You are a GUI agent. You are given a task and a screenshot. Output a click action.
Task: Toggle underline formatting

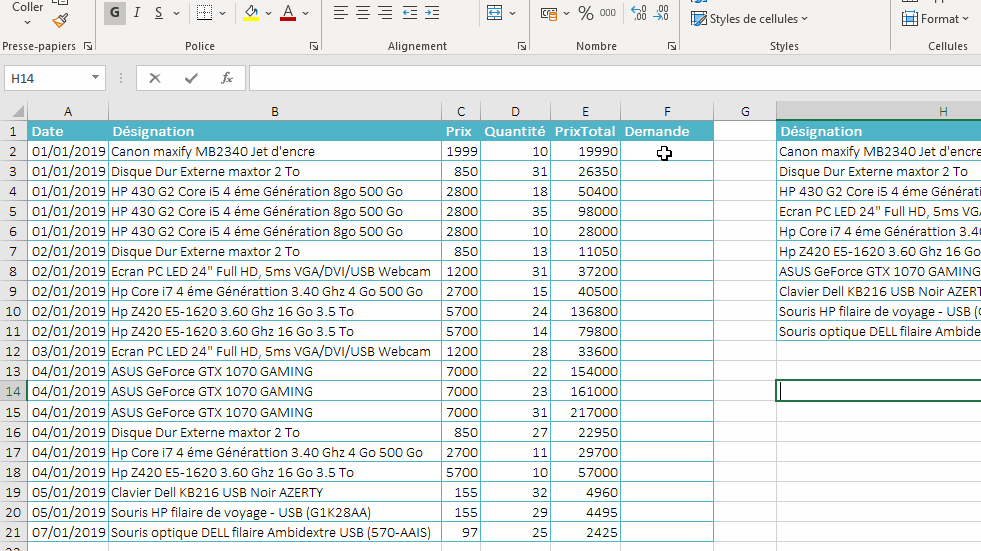click(x=159, y=13)
